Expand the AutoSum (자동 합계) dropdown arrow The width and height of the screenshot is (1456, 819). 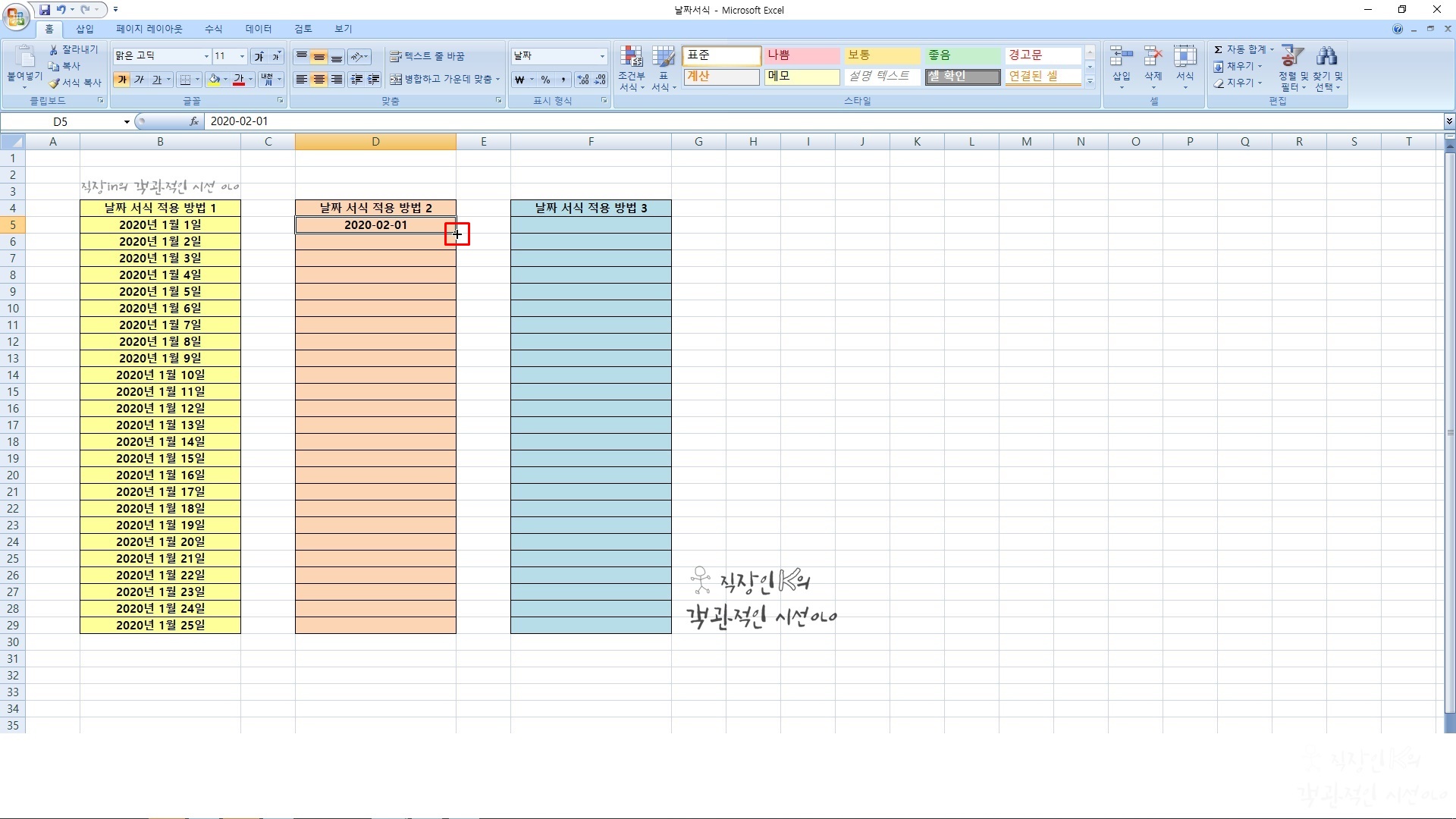[1272, 49]
